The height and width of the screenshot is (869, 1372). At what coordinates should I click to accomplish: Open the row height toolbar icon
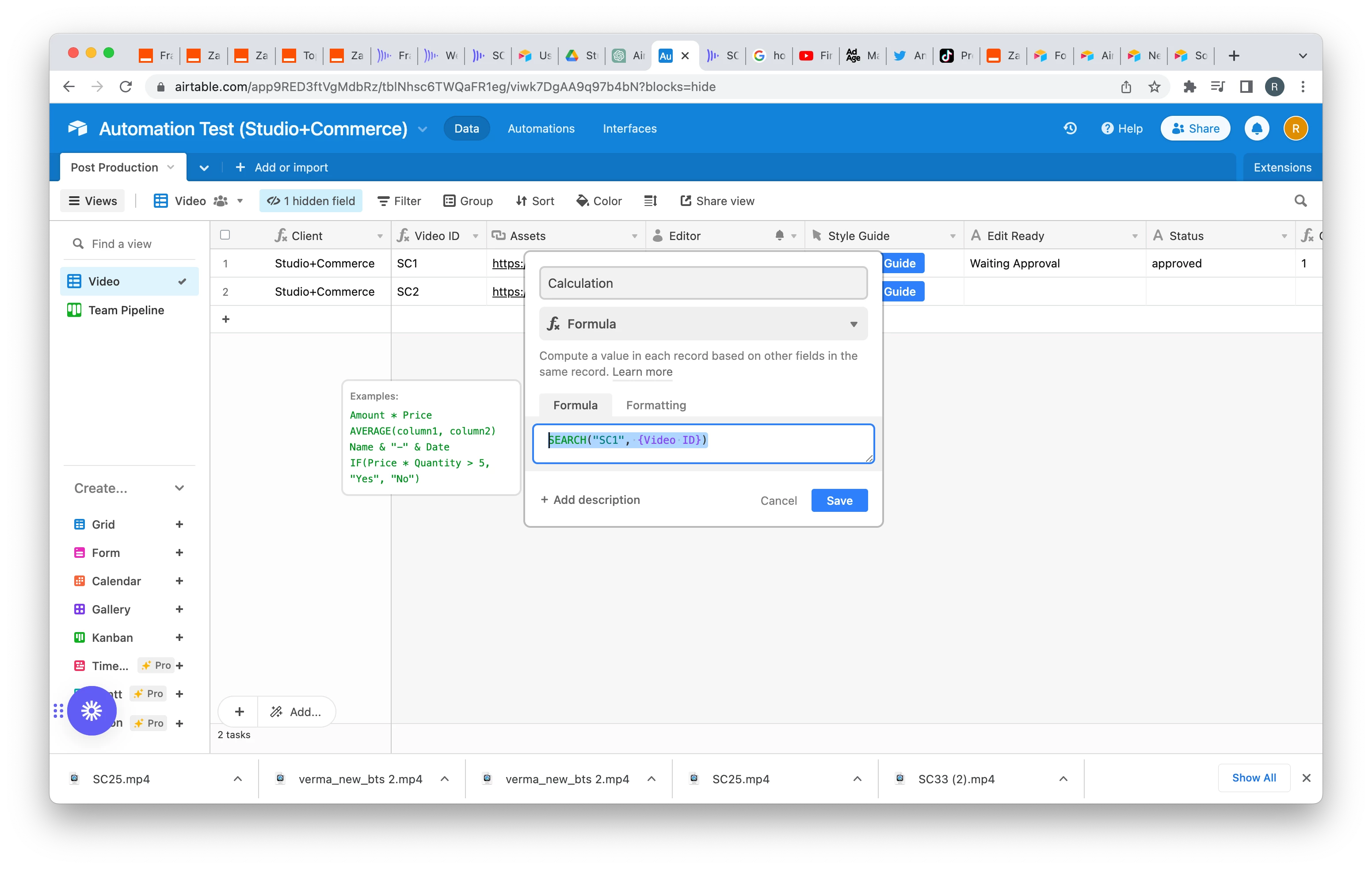650,201
